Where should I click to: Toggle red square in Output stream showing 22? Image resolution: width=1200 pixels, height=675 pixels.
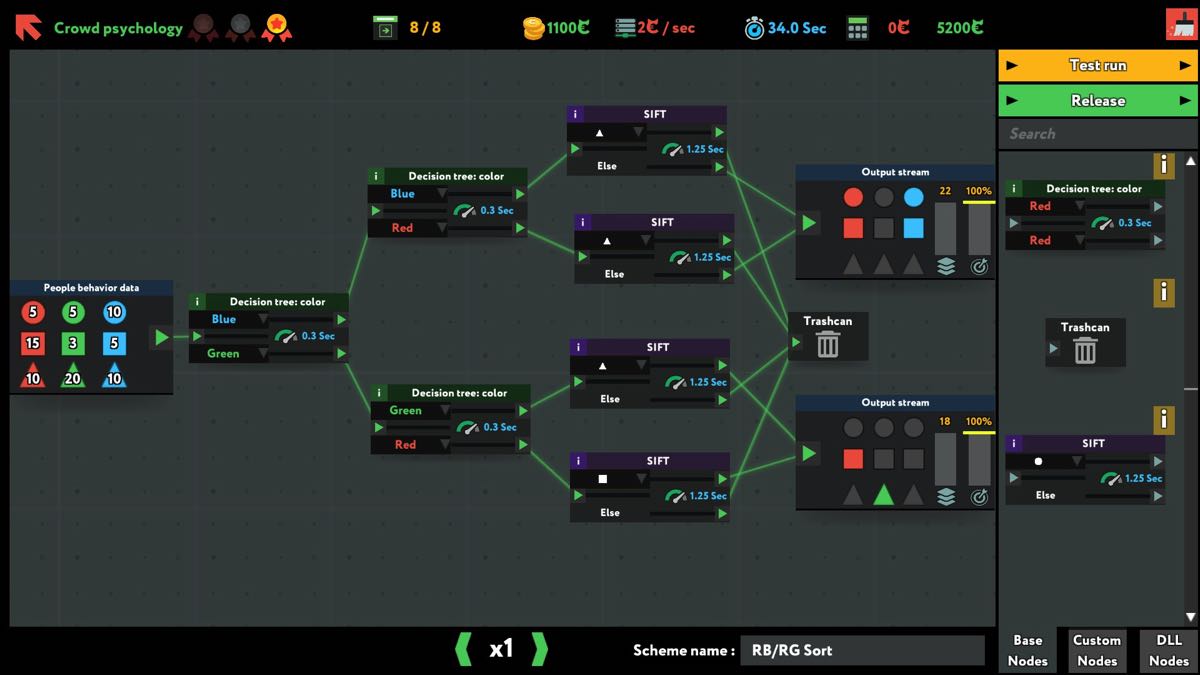tap(853, 228)
